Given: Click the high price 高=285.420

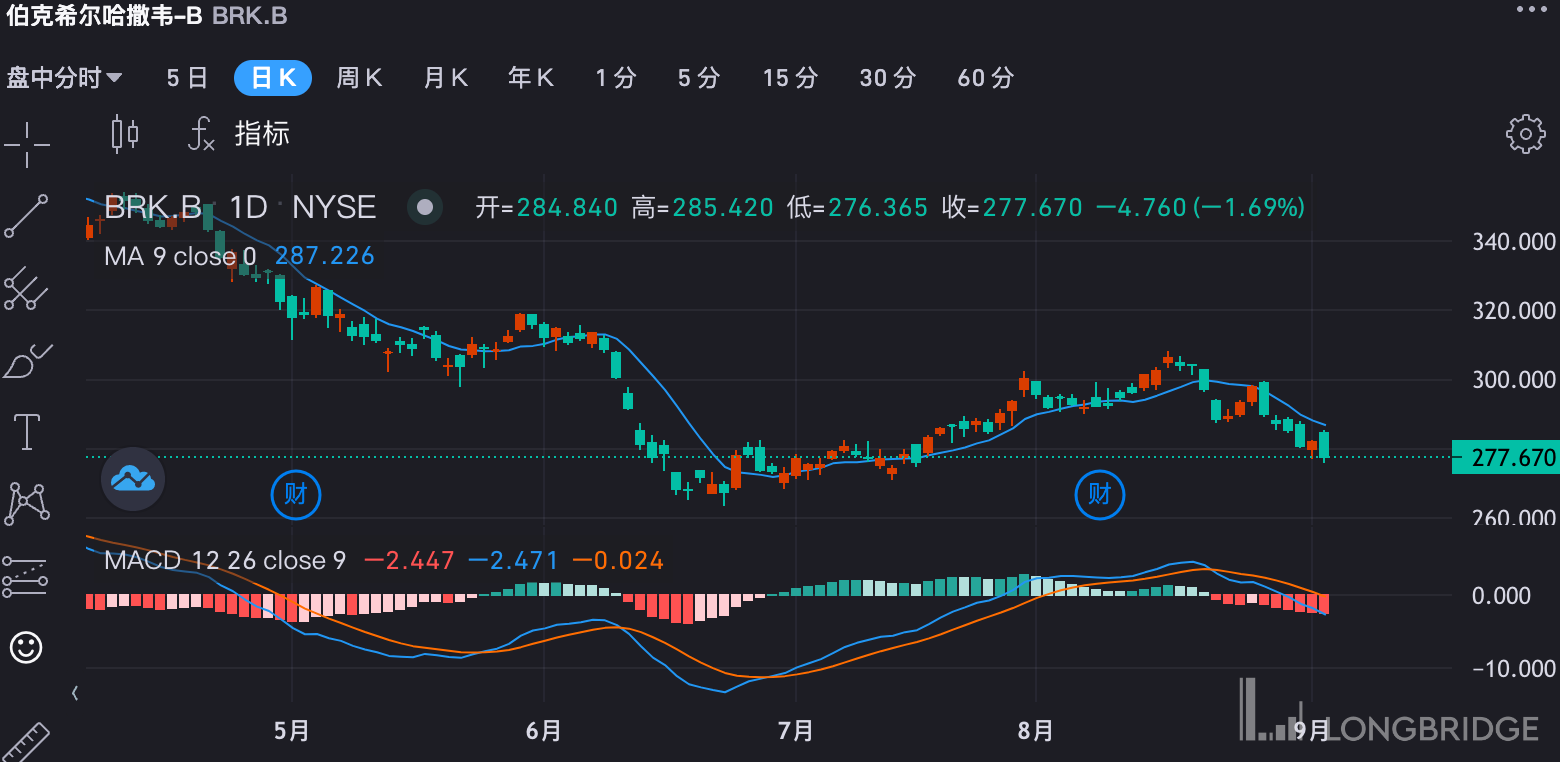Looking at the screenshot, I should coord(703,207).
